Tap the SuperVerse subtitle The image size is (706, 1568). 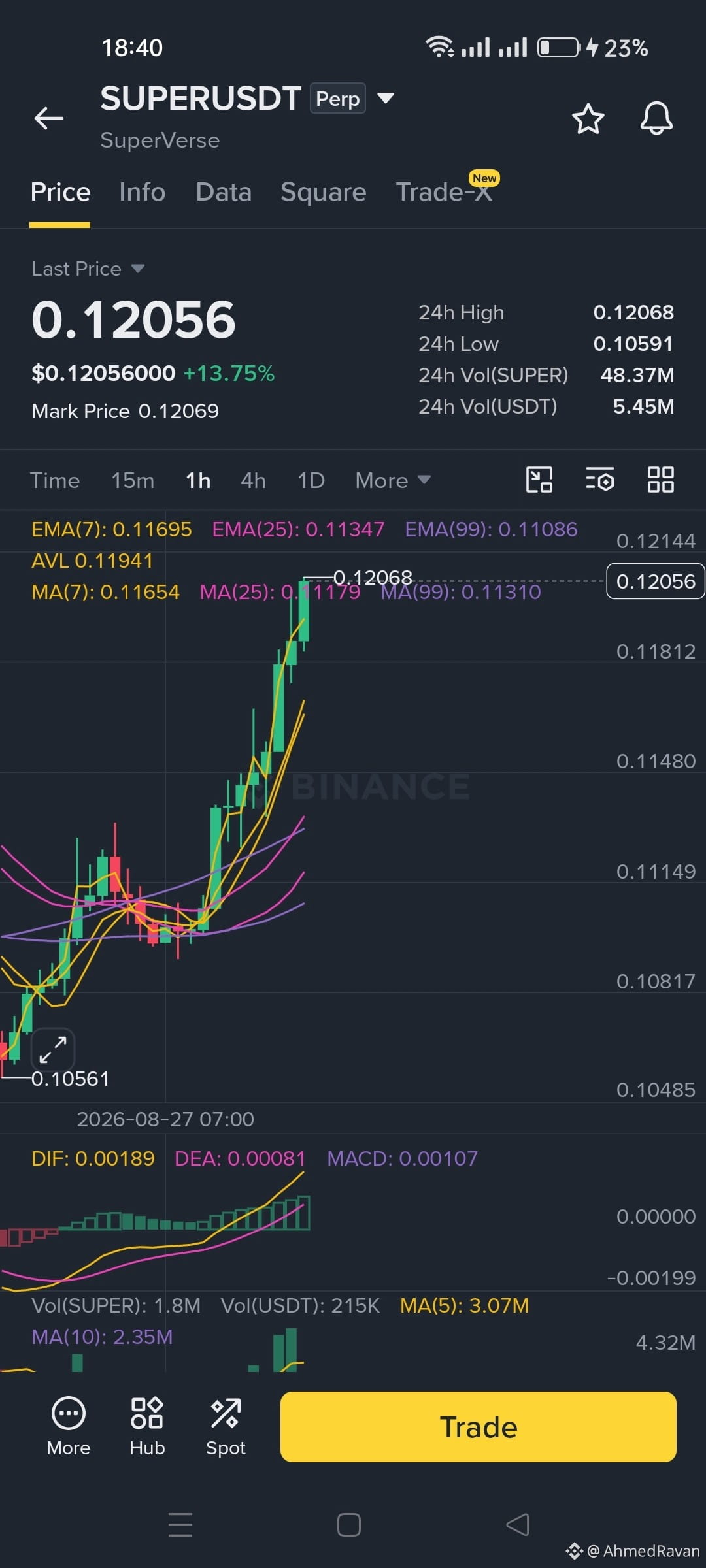(x=160, y=140)
